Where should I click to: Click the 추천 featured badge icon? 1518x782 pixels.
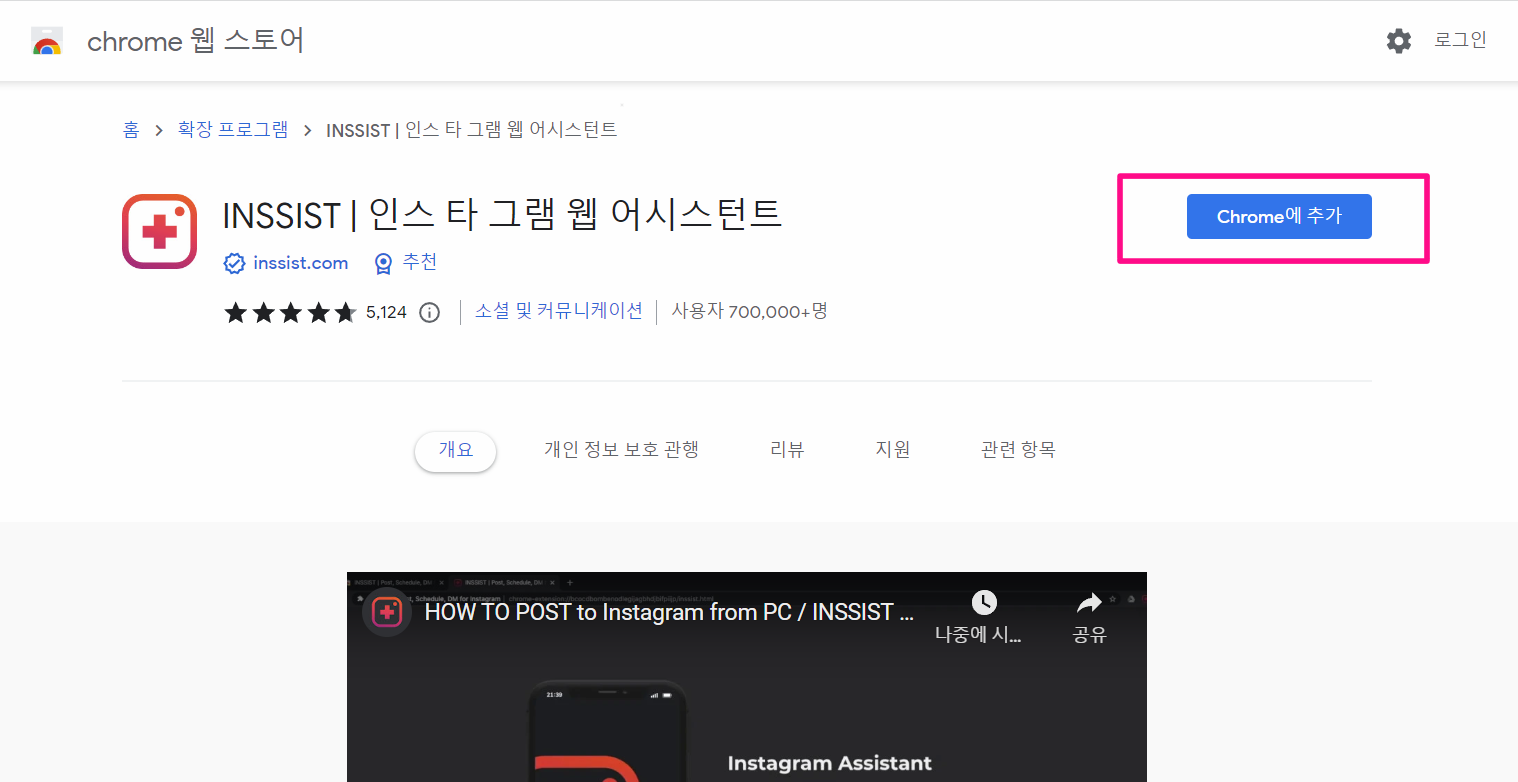click(383, 263)
